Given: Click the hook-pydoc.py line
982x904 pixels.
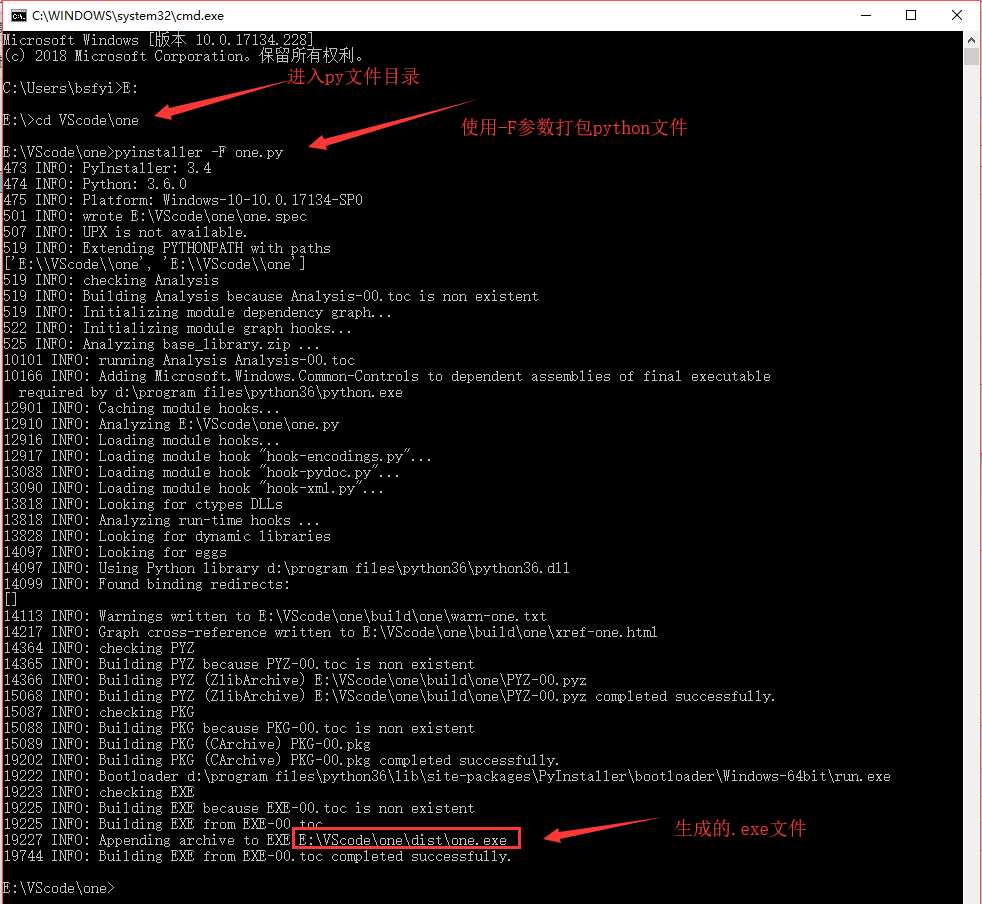Looking at the screenshot, I should [202, 472].
